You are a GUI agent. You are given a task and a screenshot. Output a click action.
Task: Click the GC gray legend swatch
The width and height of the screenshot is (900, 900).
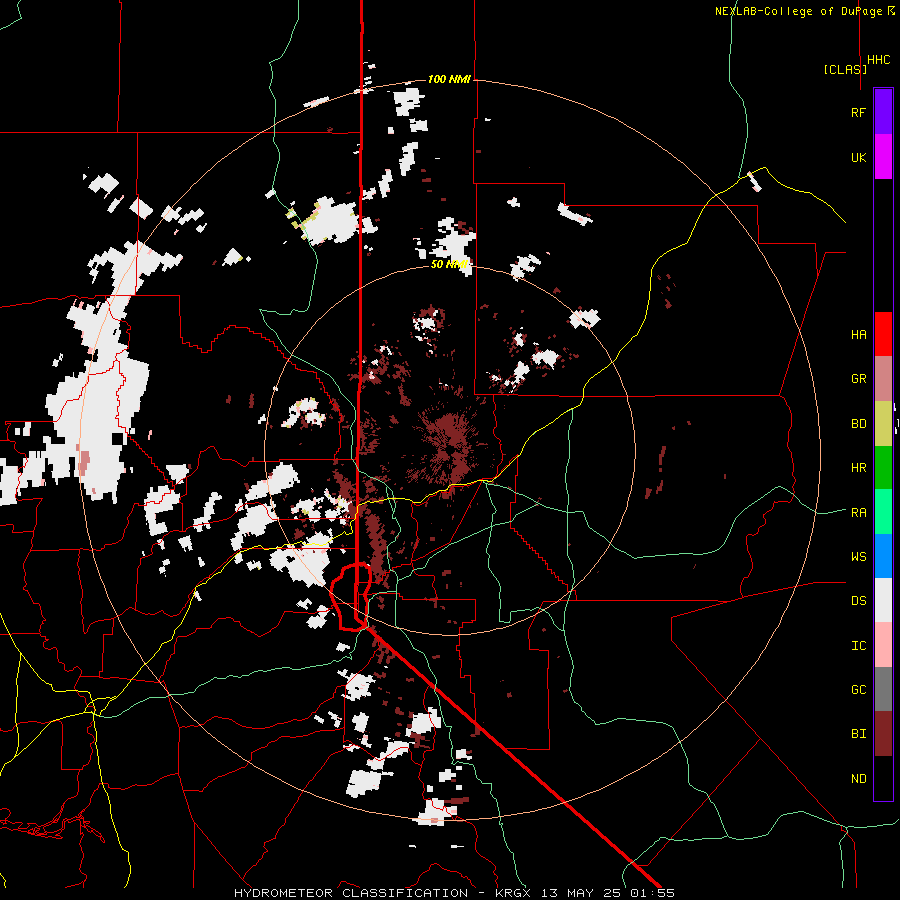pyautogui.click(x=883, y=689)
